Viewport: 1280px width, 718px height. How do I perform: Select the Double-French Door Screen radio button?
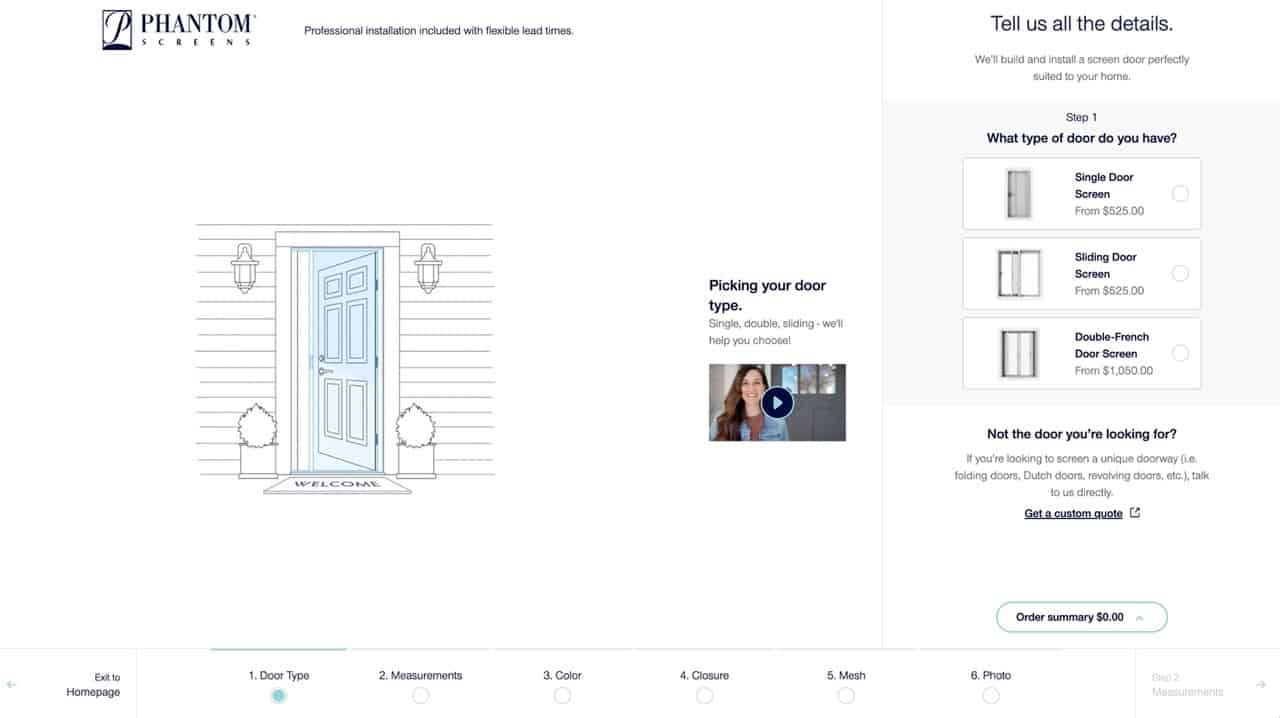click(x=1180, y=353)
